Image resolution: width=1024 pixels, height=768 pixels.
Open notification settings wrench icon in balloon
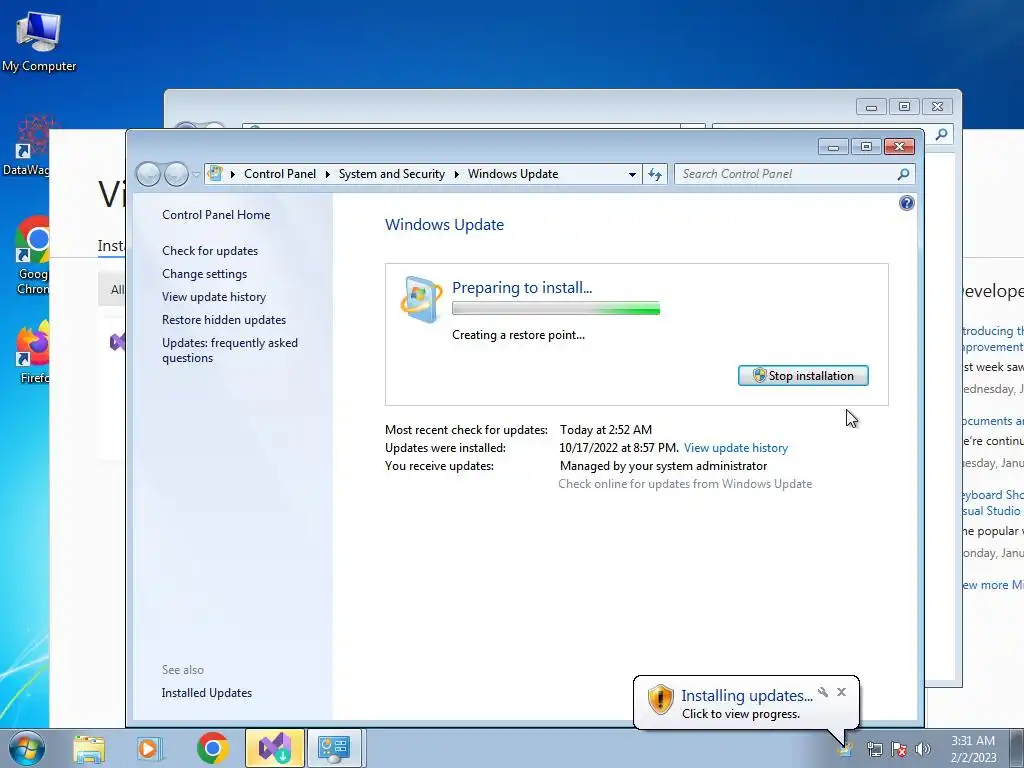pyautogui.click(x=823, y=692)
